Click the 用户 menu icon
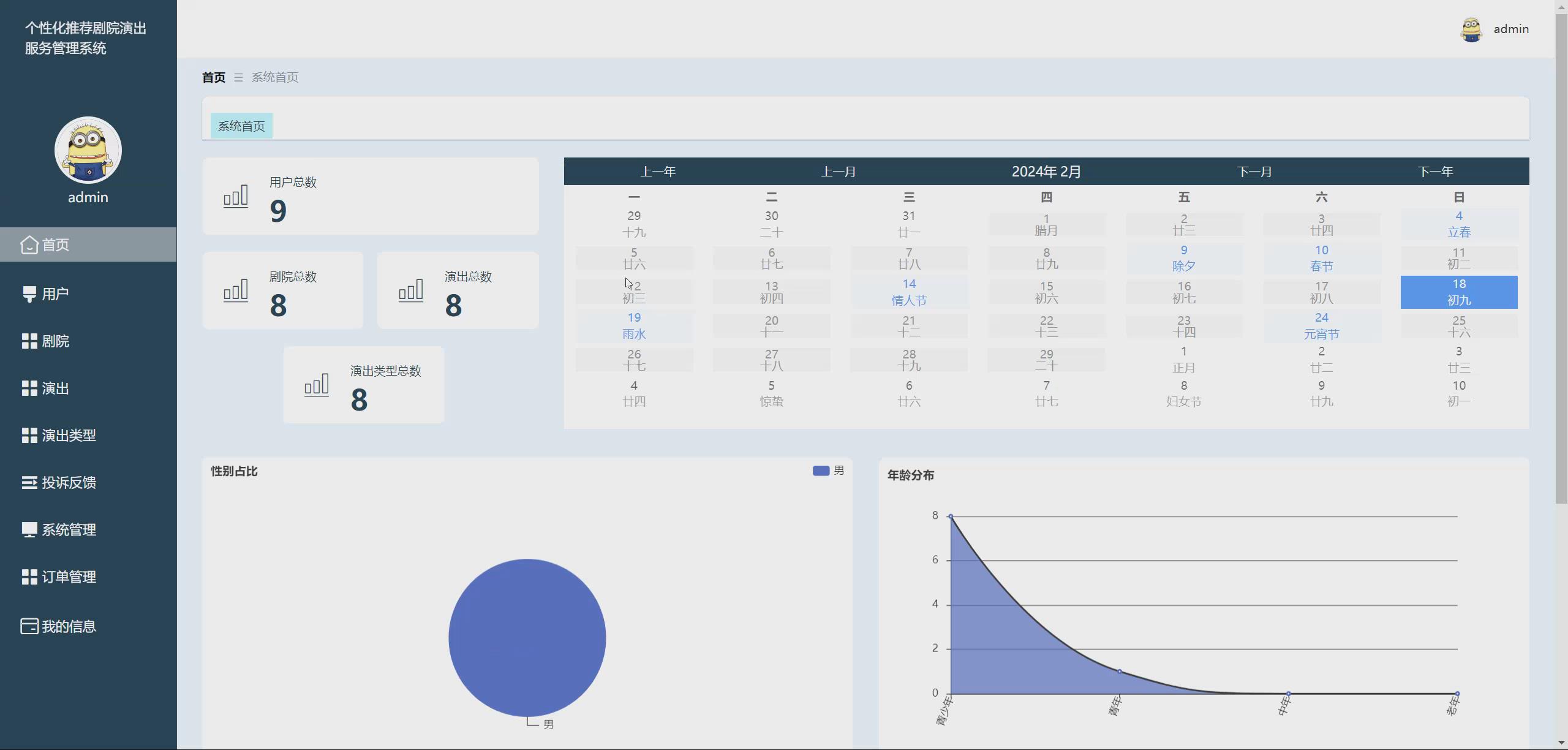1568x750 pixels. coord(29,294)
